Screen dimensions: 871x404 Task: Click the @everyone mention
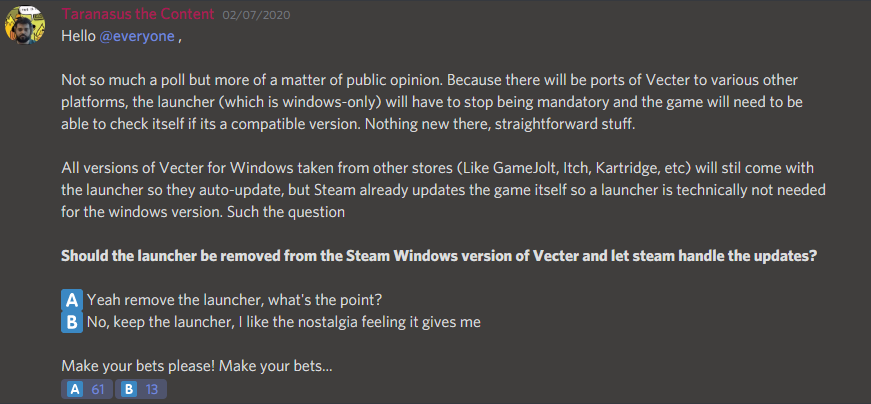point(137,37)
